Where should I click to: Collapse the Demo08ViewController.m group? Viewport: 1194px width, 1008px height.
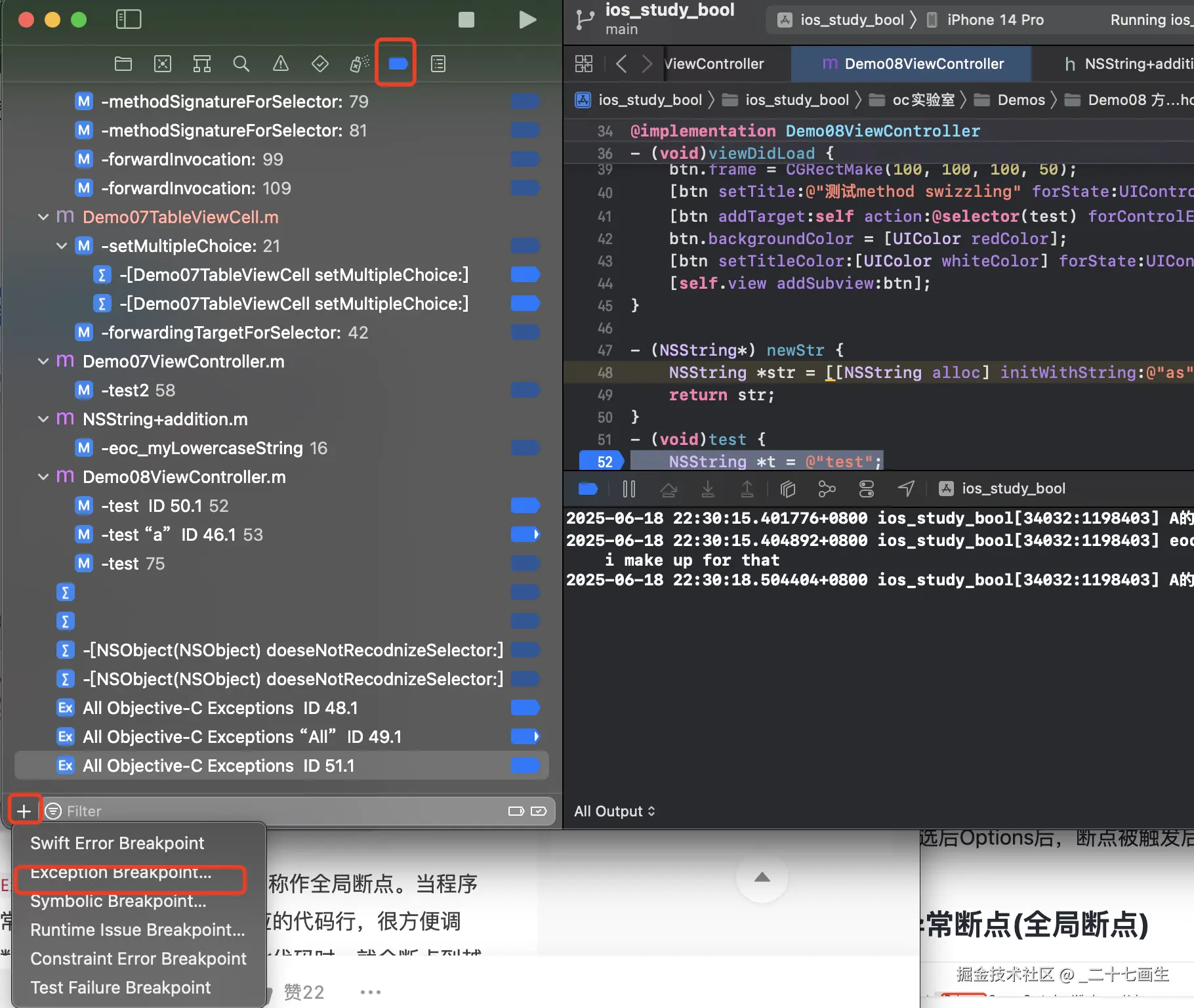point(43,477)
